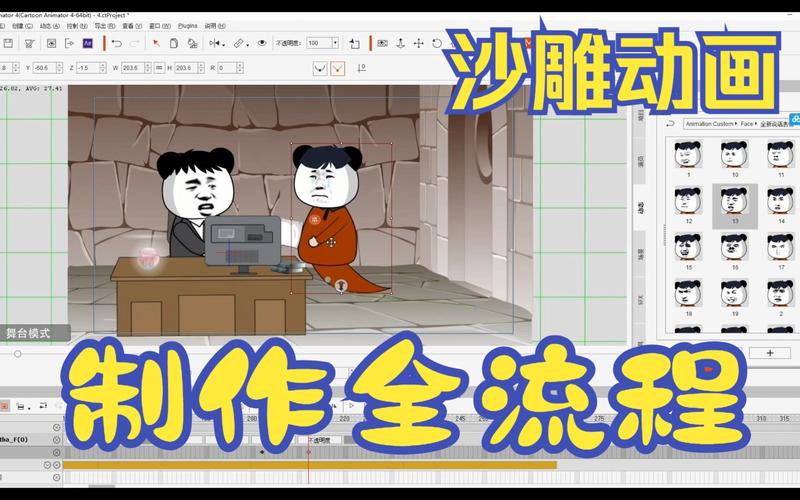
Task: Click the Undo arrow icon
Action: 116,43
